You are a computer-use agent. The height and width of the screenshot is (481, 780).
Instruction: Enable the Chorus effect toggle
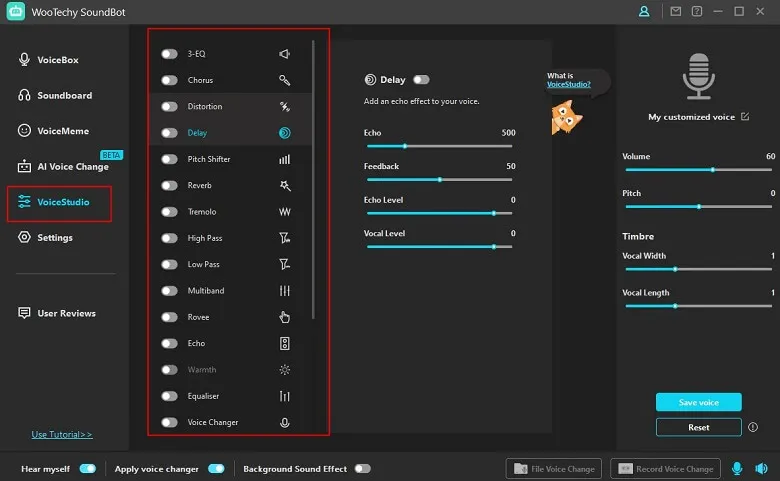coord(169,80)
